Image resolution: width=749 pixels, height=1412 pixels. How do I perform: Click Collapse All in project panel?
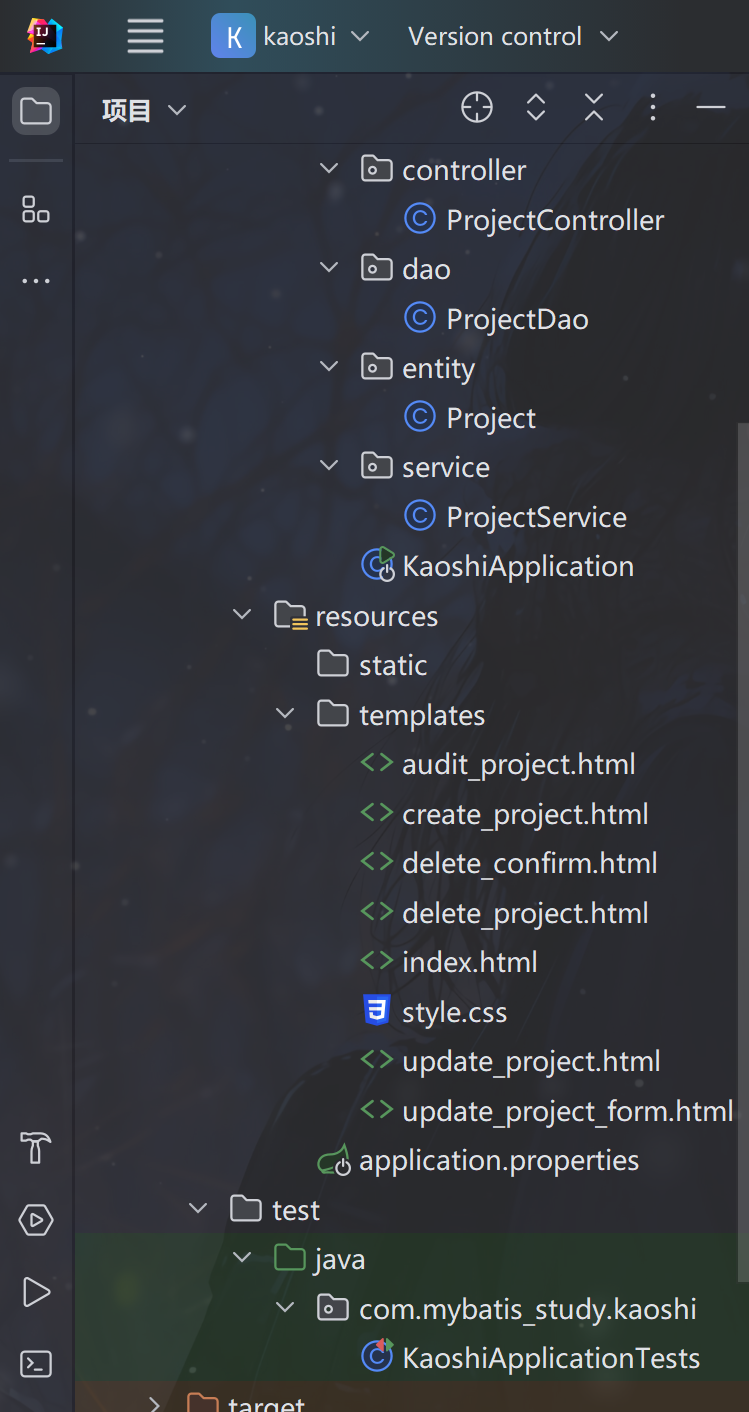pyautogui.click(x=594, y=108)
